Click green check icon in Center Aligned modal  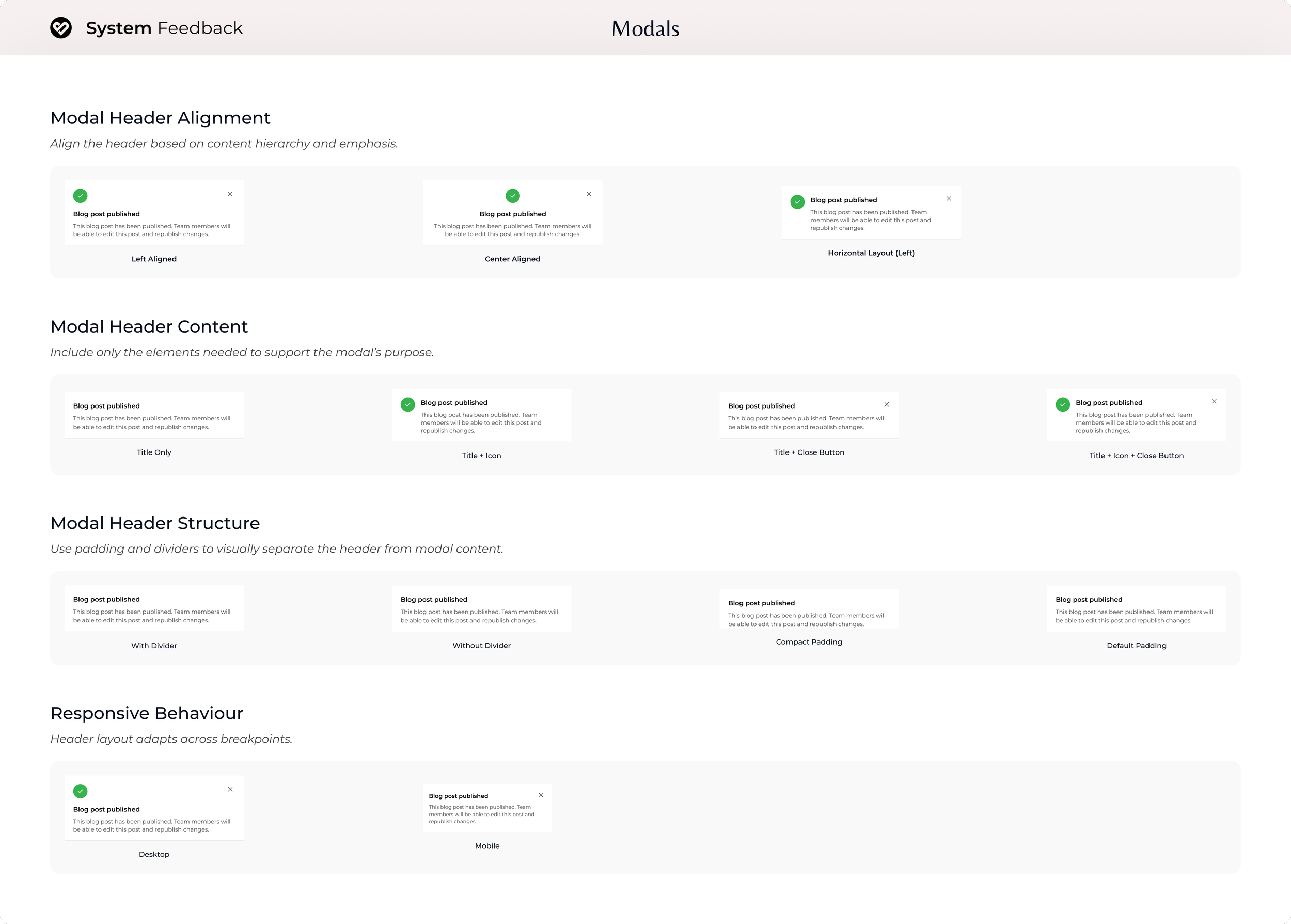pos(512,196)
